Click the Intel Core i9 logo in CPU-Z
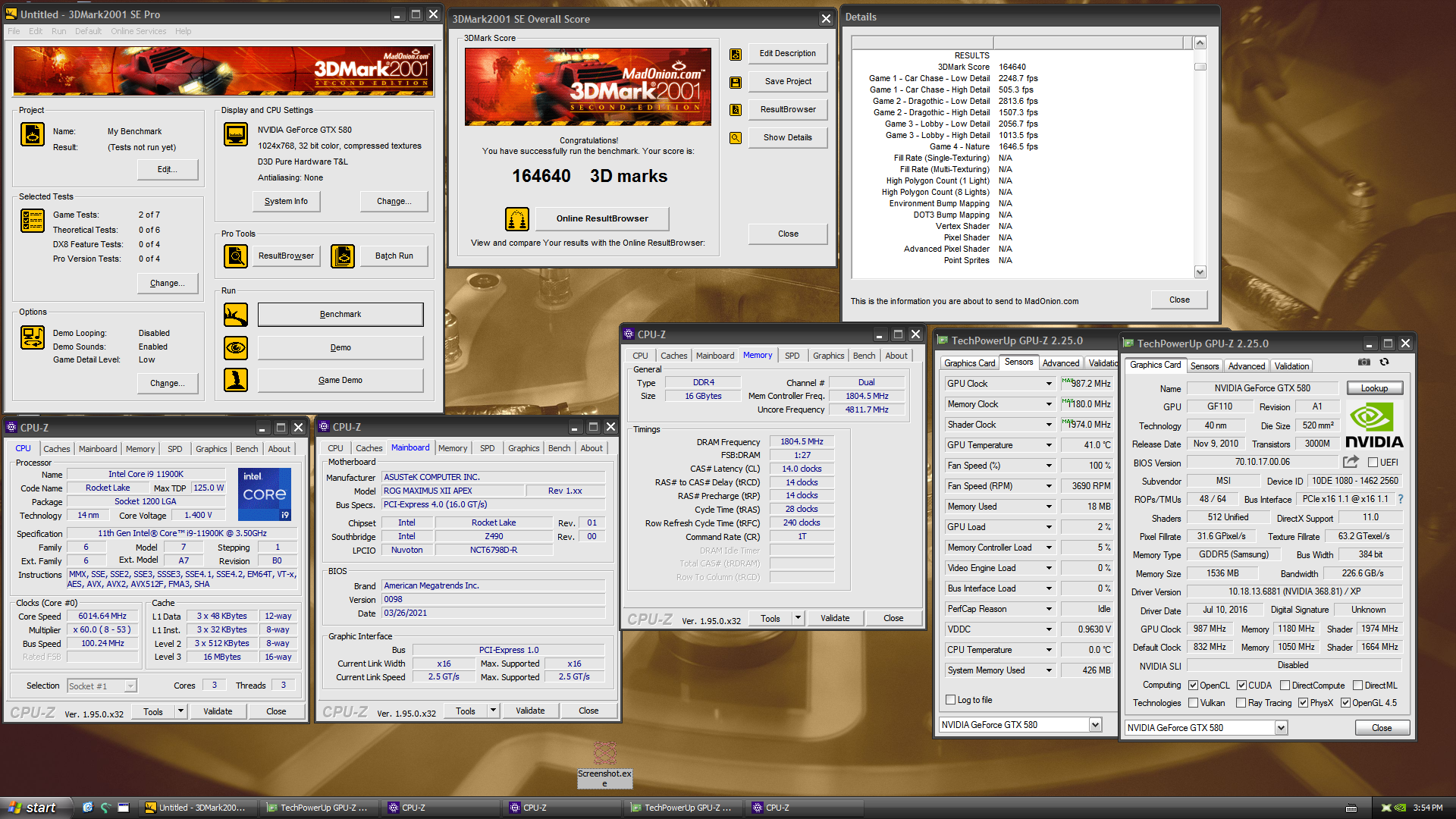1456x819 pixels. (265, 494)
